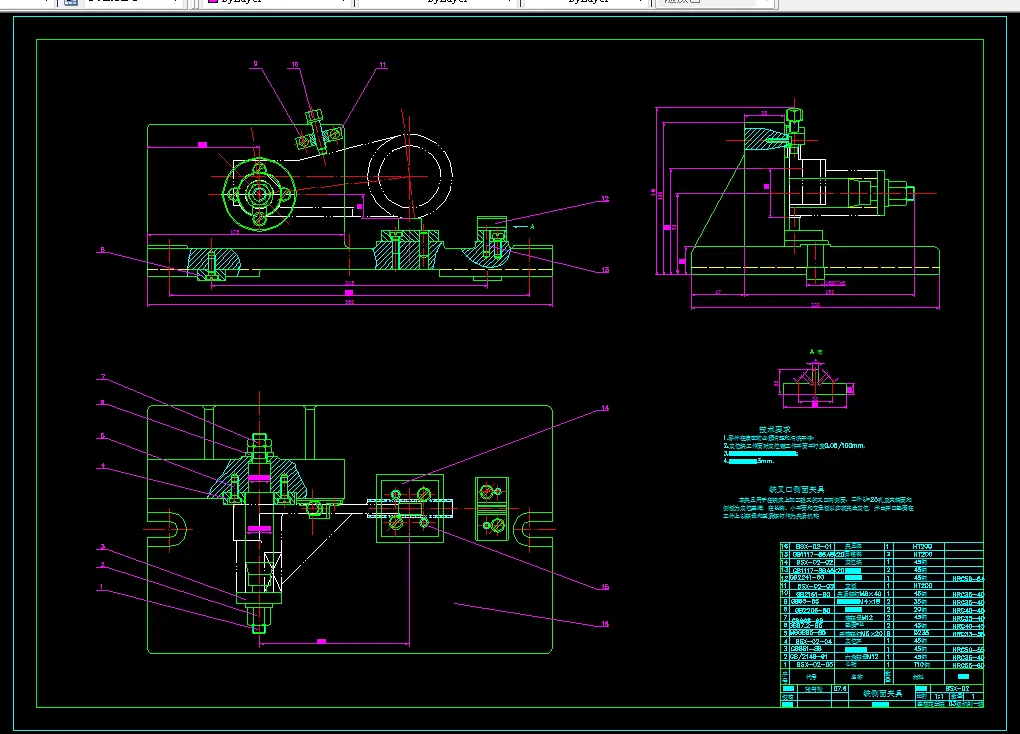Open the linetype ByLayer dropdown
The width and height of the screenshot is (1020, 734).
click(x=438, y=2)
